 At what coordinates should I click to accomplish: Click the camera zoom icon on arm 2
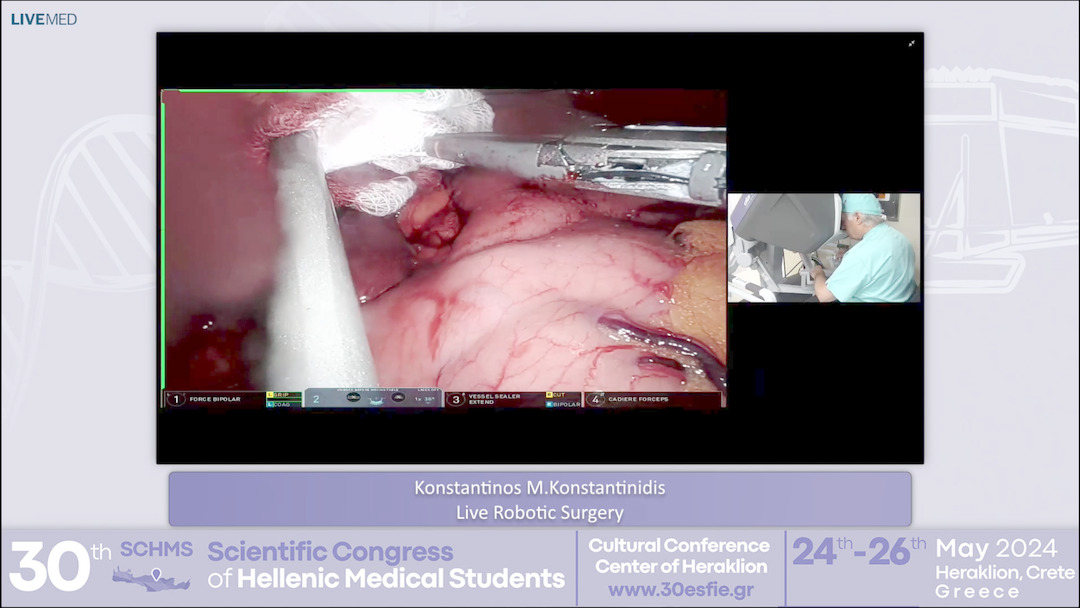(x=398, y=397)
